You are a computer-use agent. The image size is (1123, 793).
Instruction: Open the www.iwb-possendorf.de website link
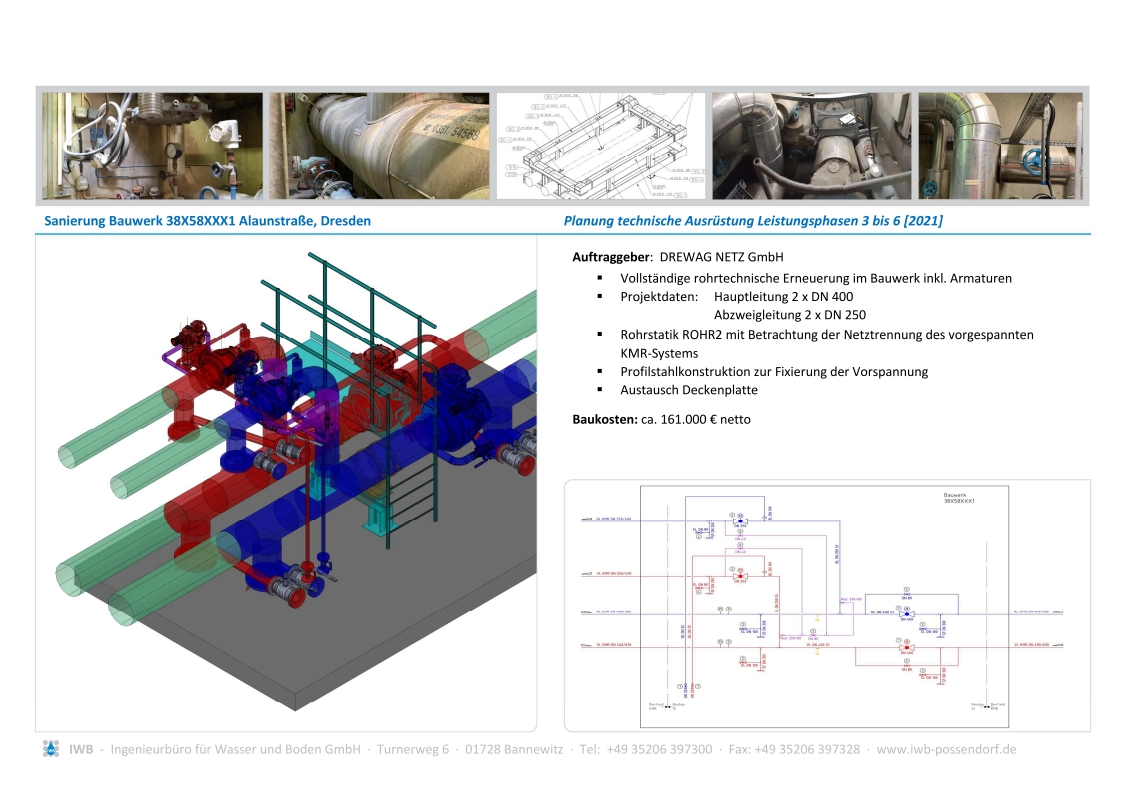pos(946,749)
